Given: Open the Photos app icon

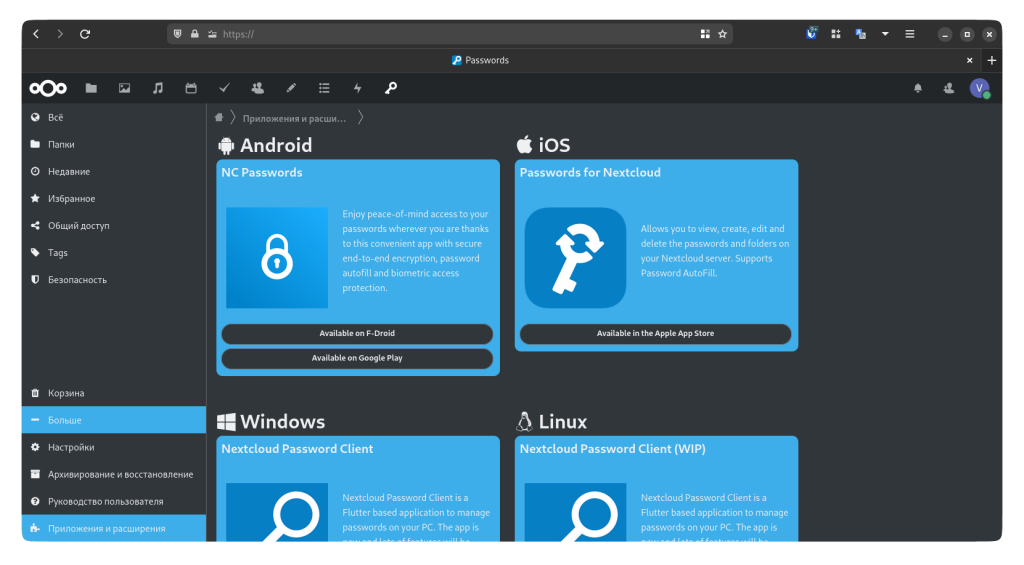Looking at the screenshot, I should coord(124,88).
